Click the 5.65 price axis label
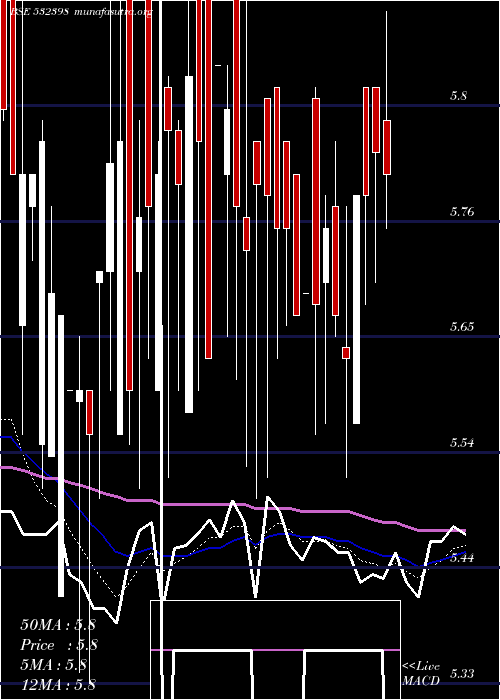Viewport: 500px width, 700px height. [462, 326]
